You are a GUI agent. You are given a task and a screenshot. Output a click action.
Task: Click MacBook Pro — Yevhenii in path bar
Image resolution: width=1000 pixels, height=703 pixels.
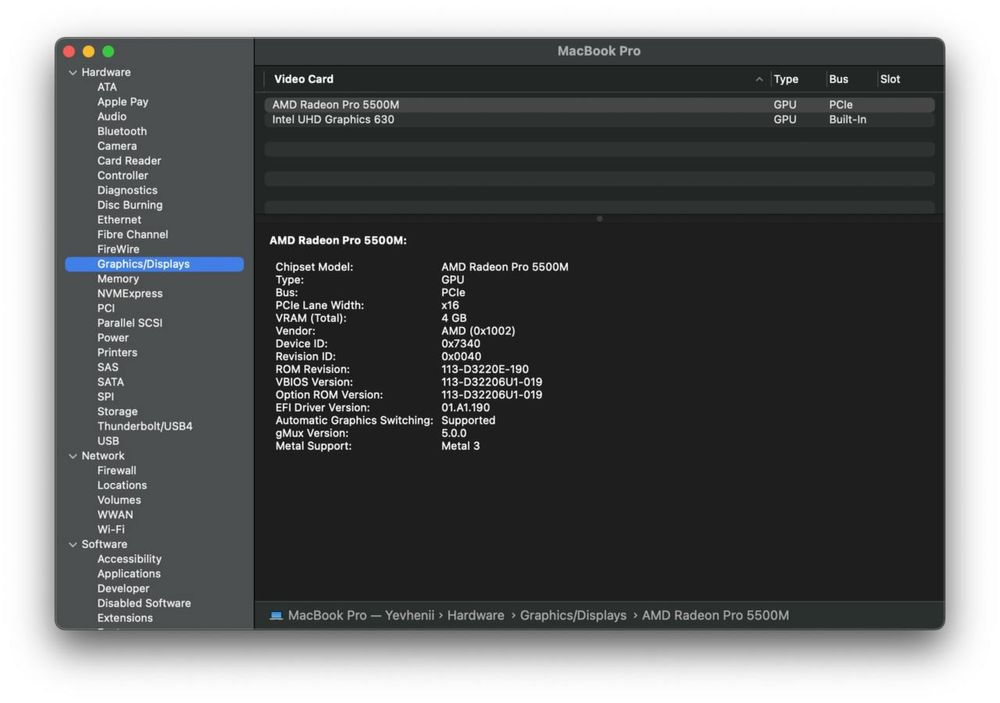pyautogui.click(x=361, y=616)
